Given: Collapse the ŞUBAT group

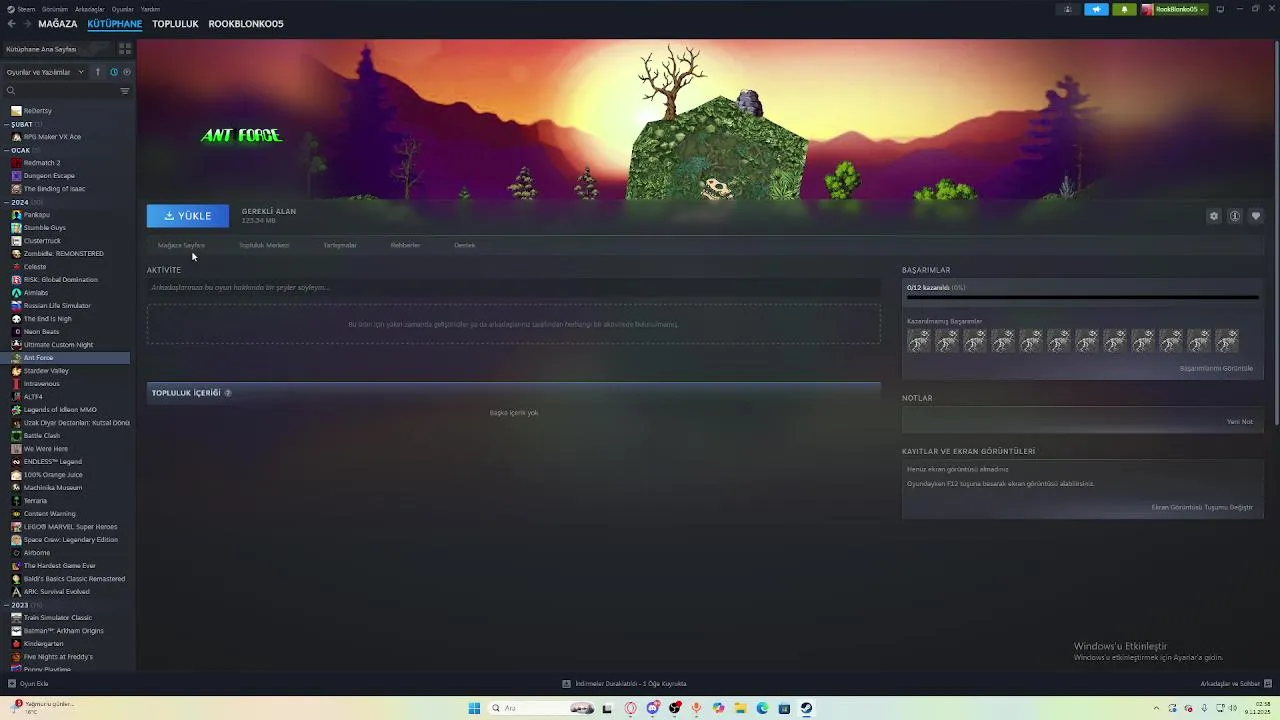Looking at the screenshot, I should pos(22,124).
